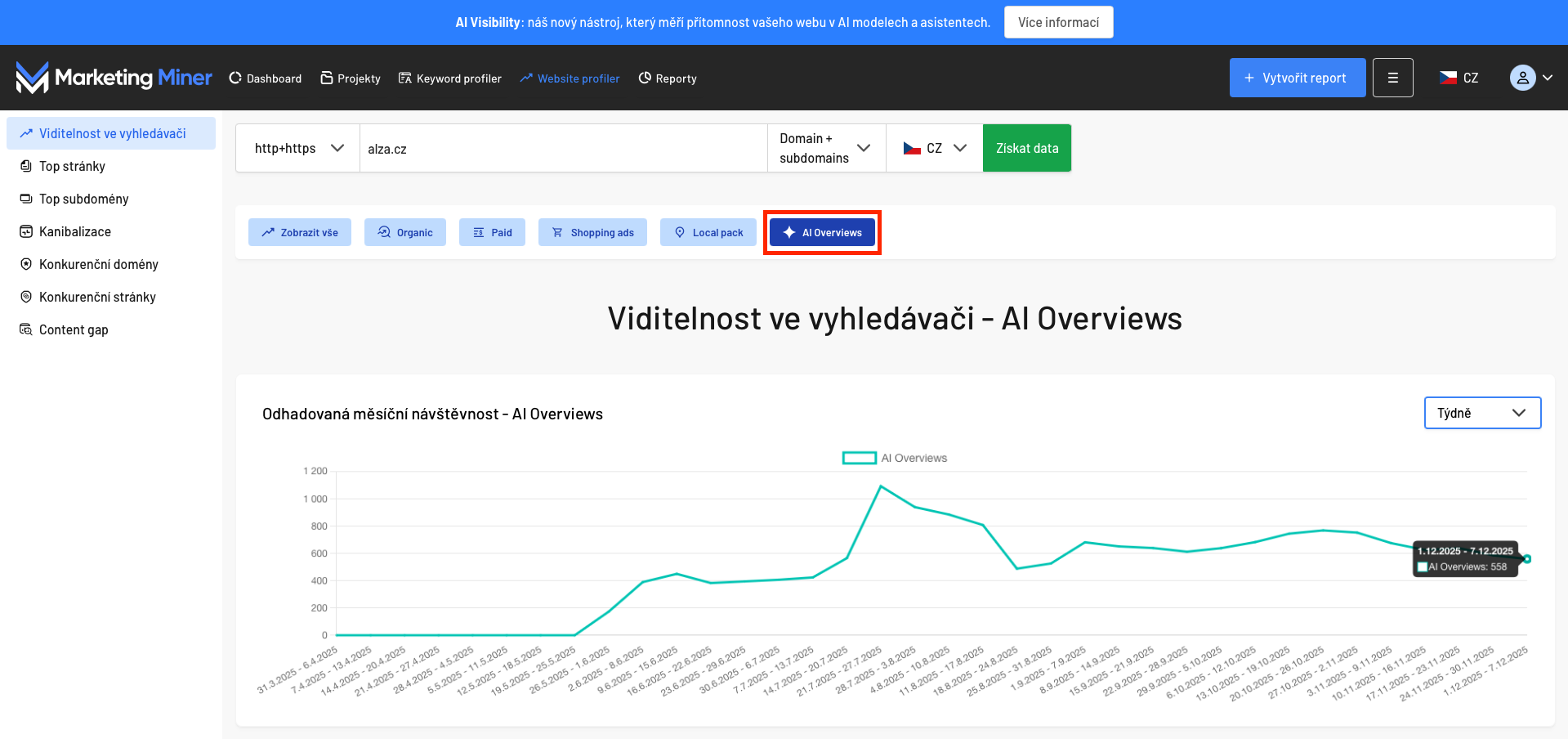
Task: Click the Top stránky sidebar icon
Action: pyautogui.click(x=26, y=166)
